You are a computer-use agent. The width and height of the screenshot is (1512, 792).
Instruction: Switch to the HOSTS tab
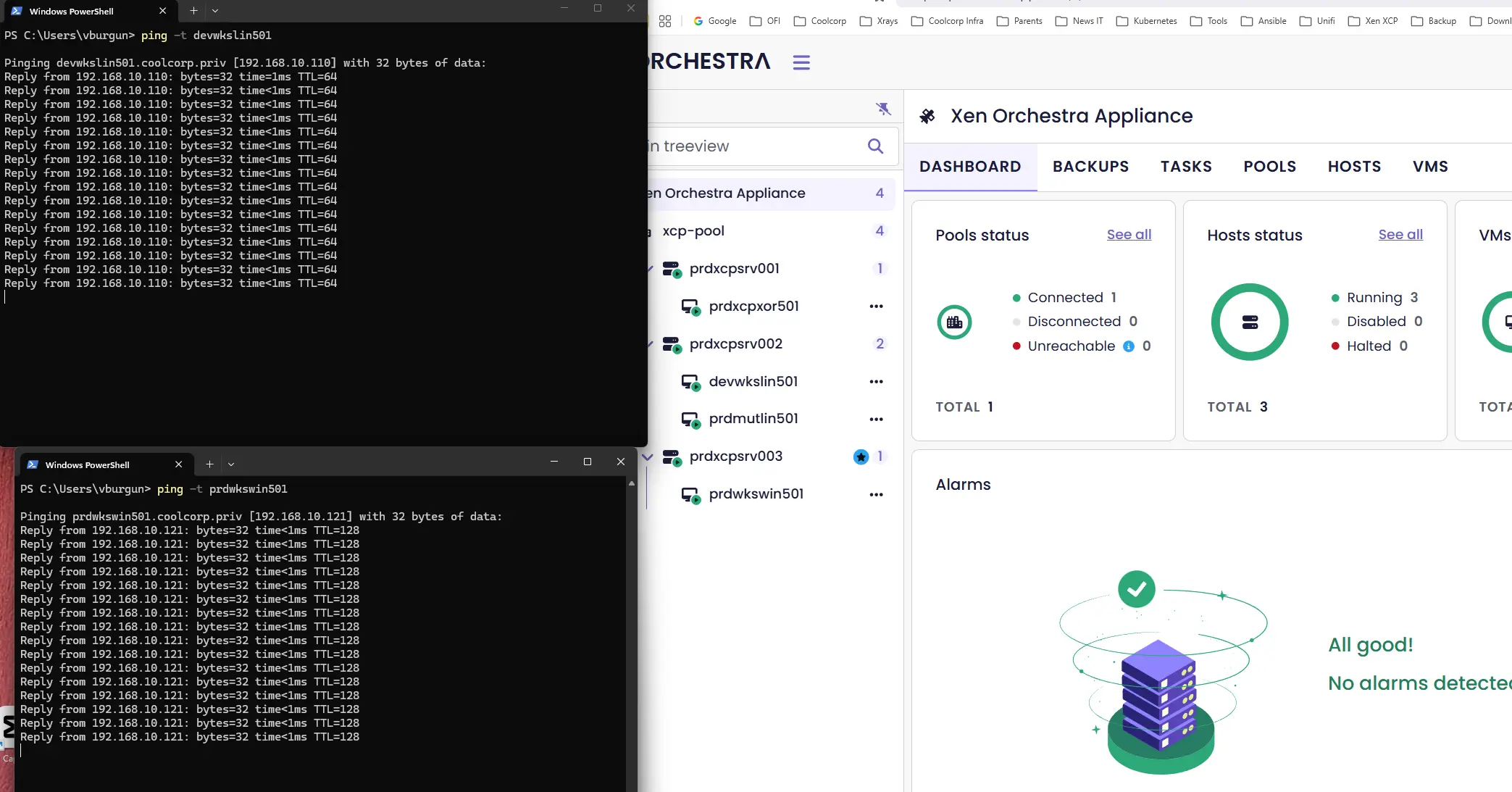1354,167
